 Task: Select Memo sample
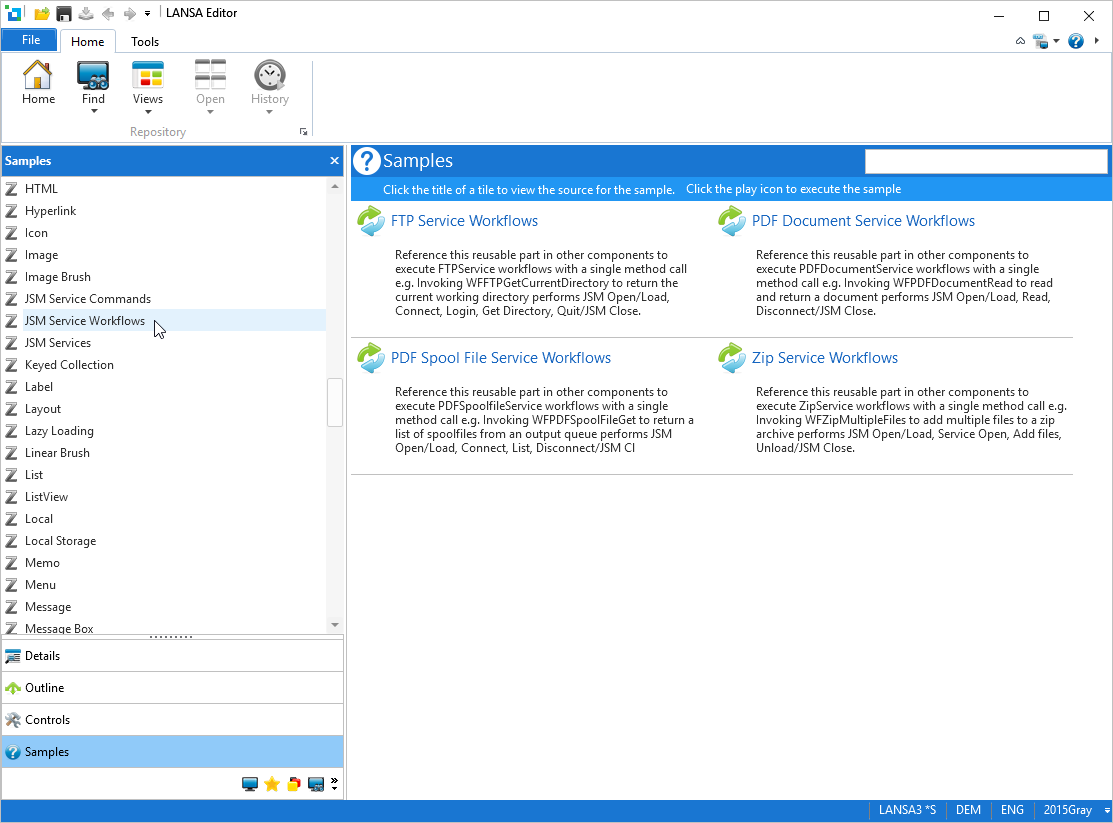[x=42, y=563]
